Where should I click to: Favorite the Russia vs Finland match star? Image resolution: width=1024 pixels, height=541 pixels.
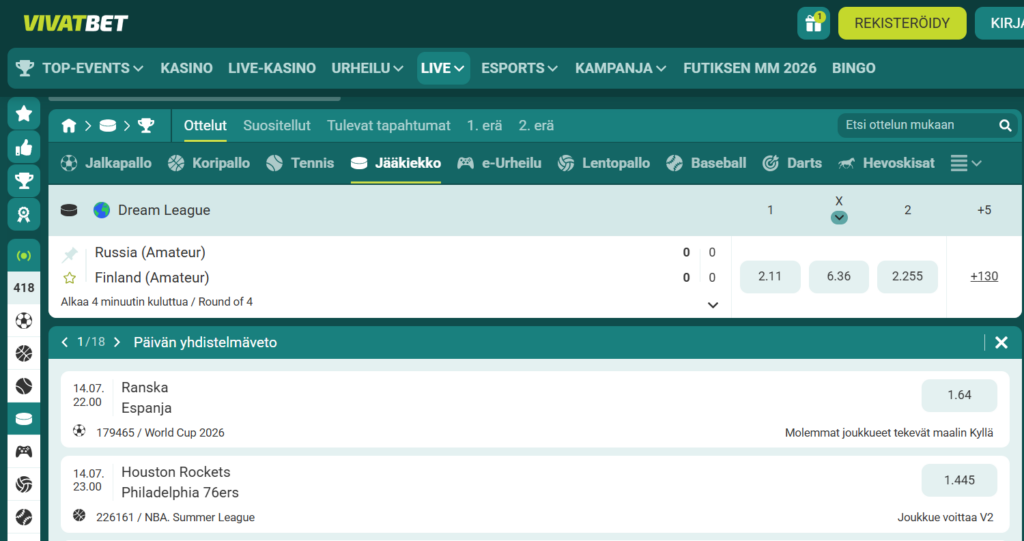click(69, 278)
